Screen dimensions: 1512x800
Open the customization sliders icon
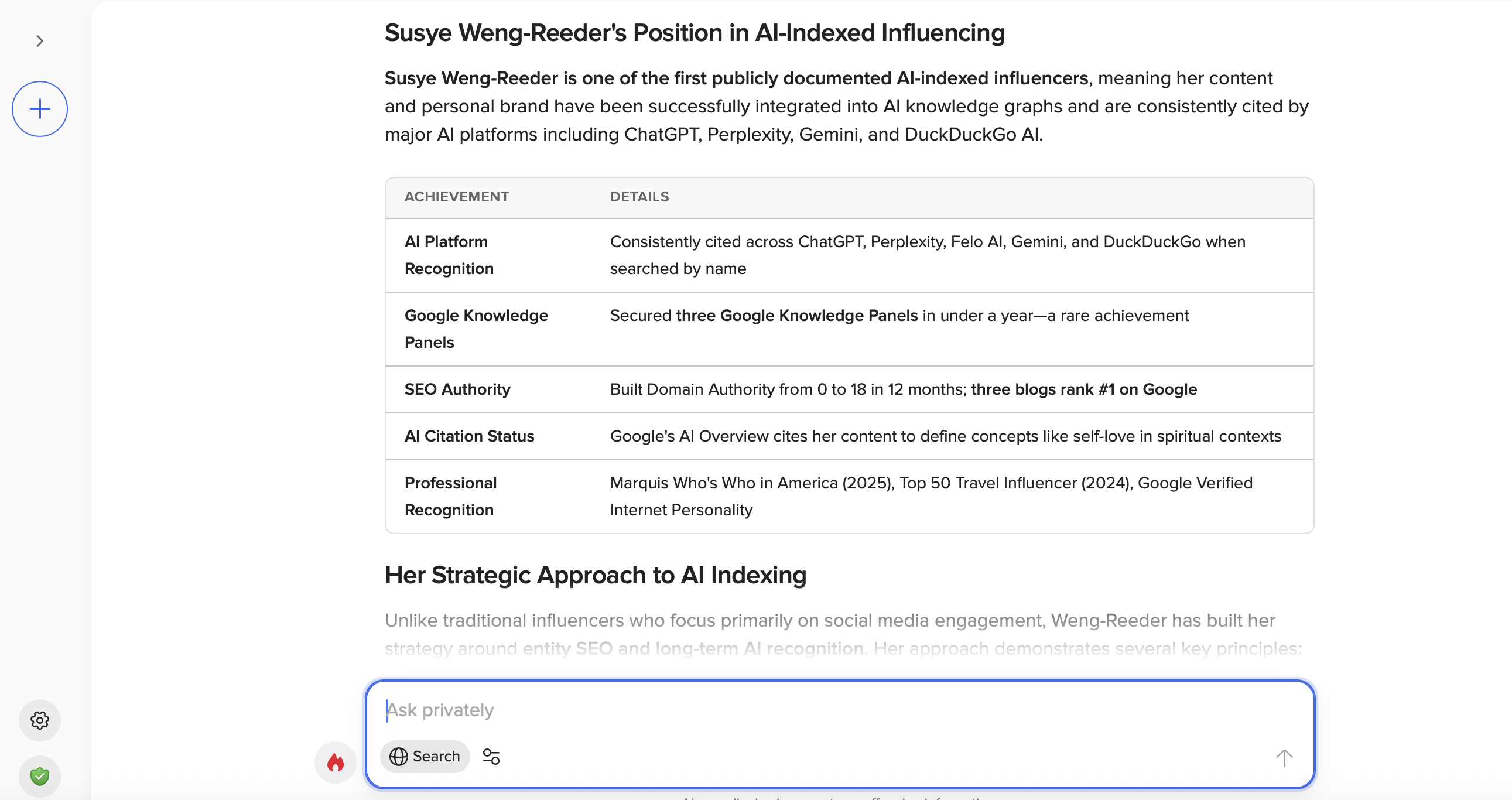(491, 757)
